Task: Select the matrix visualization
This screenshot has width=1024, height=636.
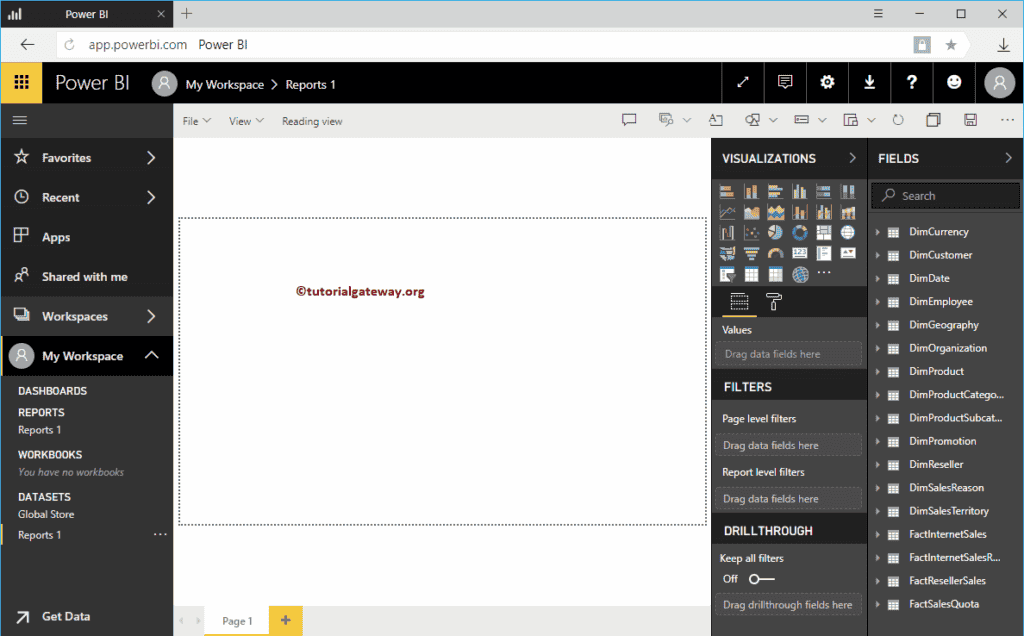Action: (x=775, y=274)
